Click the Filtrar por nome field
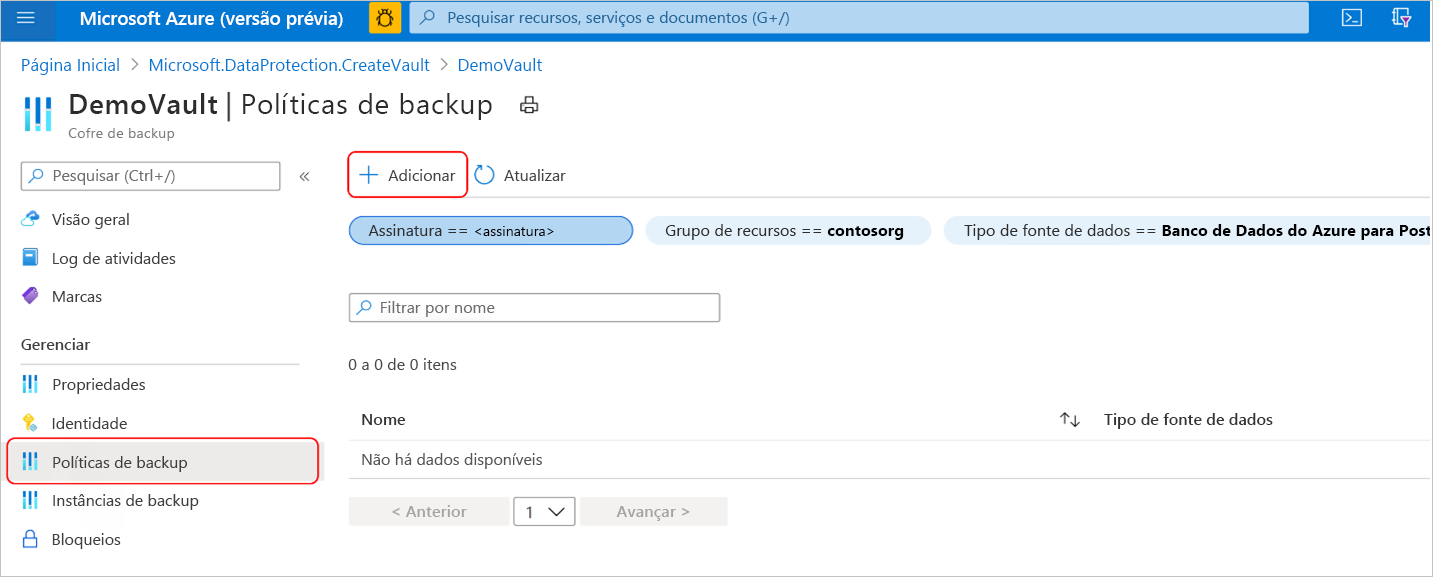 pos(534,308)
